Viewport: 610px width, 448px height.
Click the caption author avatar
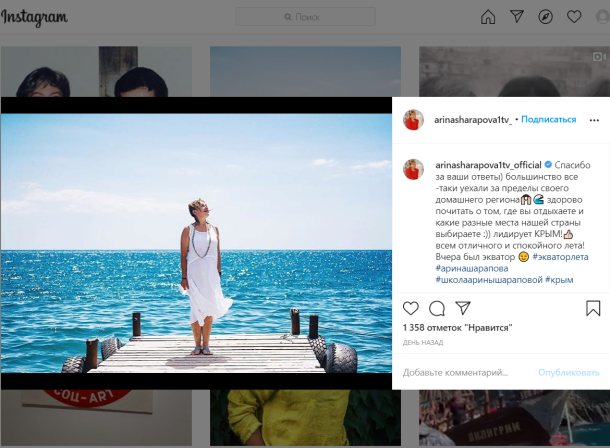[x=413, y=169]
